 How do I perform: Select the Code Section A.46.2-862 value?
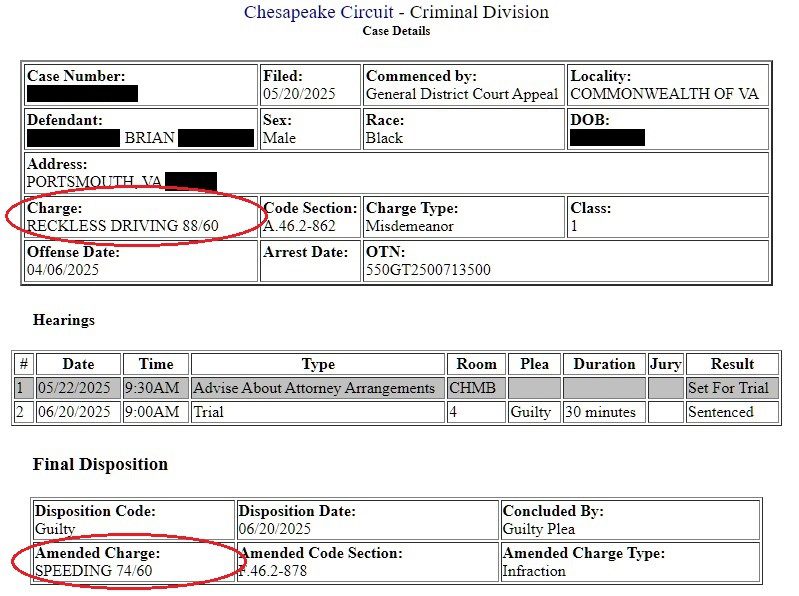[299, 226]
